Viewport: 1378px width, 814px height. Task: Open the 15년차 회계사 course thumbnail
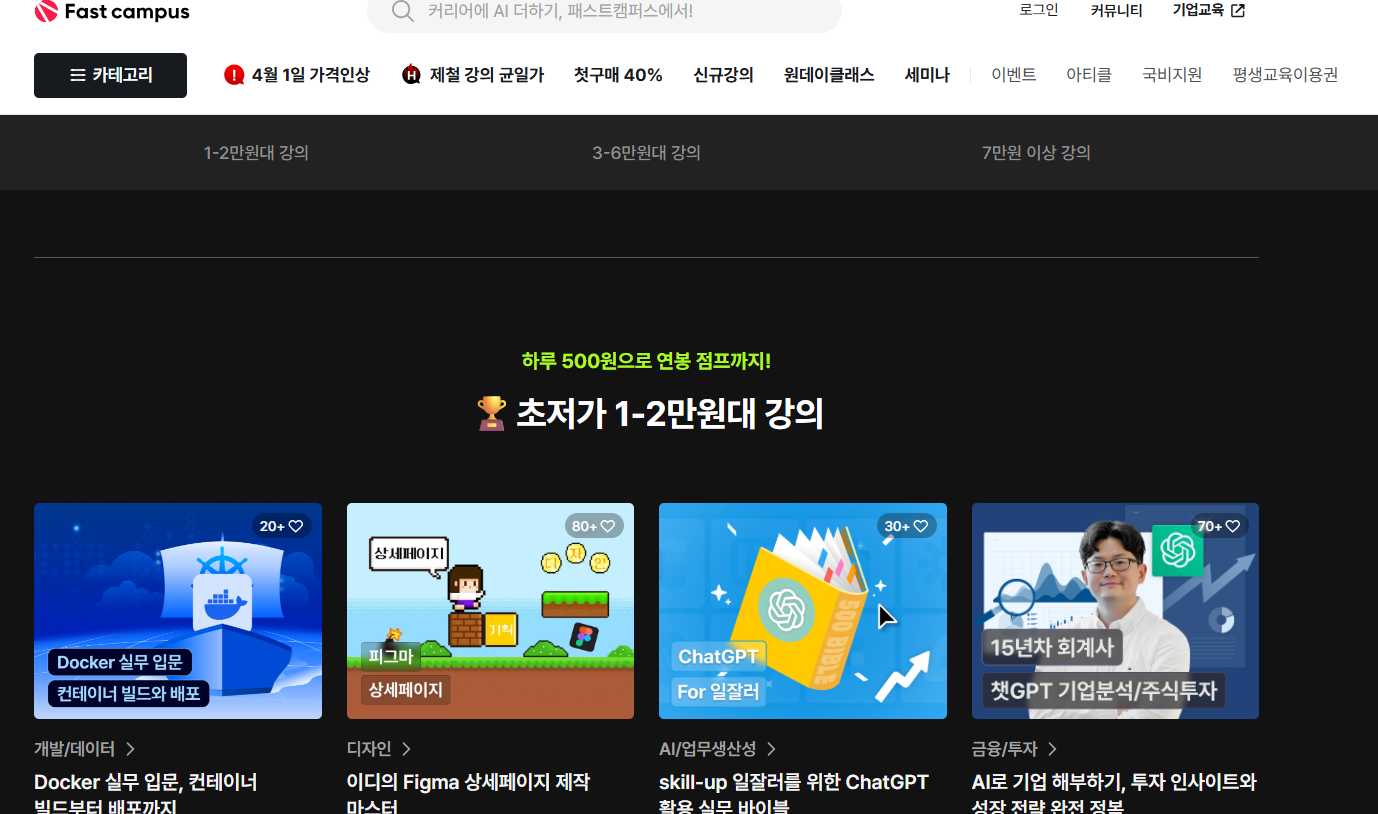click(x=1115, y=611)
